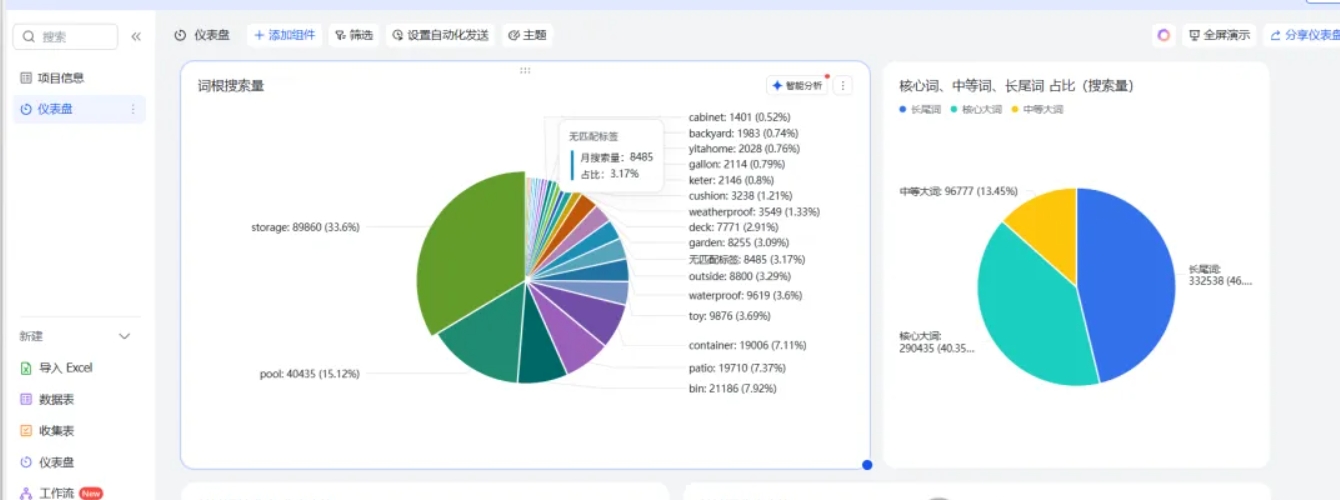The height and width of the screenshot is (500, 1340).
Task: Click the label outside: 8800 (3.29%)
Action: pos(739,275)
